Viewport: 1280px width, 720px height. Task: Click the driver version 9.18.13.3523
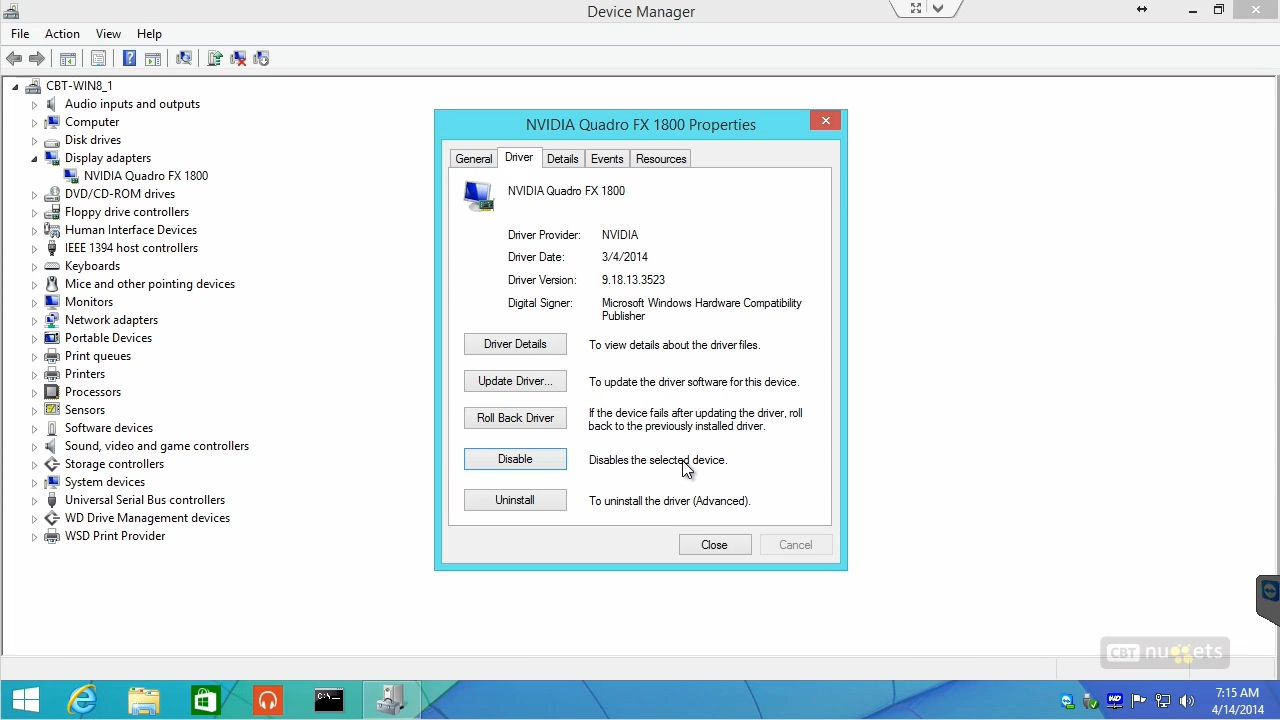(633, 280)
